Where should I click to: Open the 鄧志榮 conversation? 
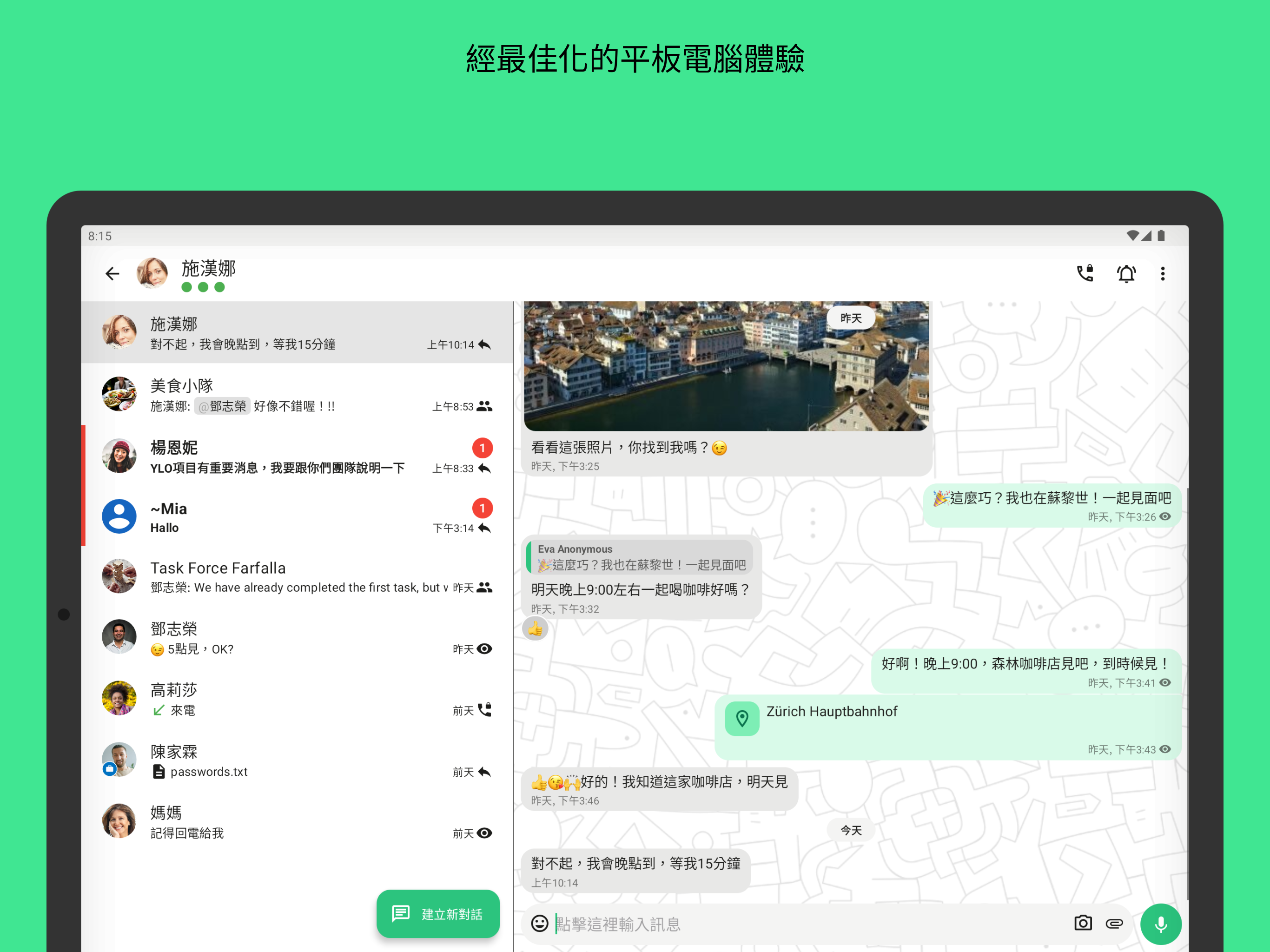pos(297,637)
